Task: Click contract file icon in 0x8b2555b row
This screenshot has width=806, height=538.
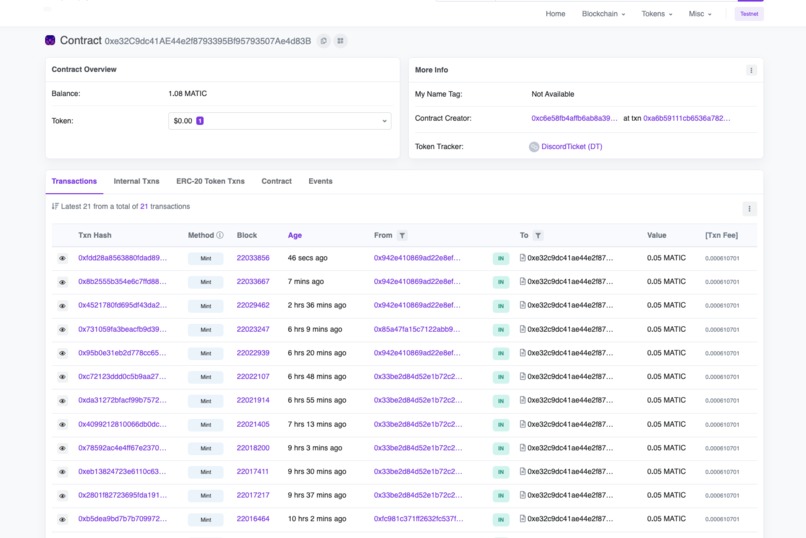Action: pos(523,281)
